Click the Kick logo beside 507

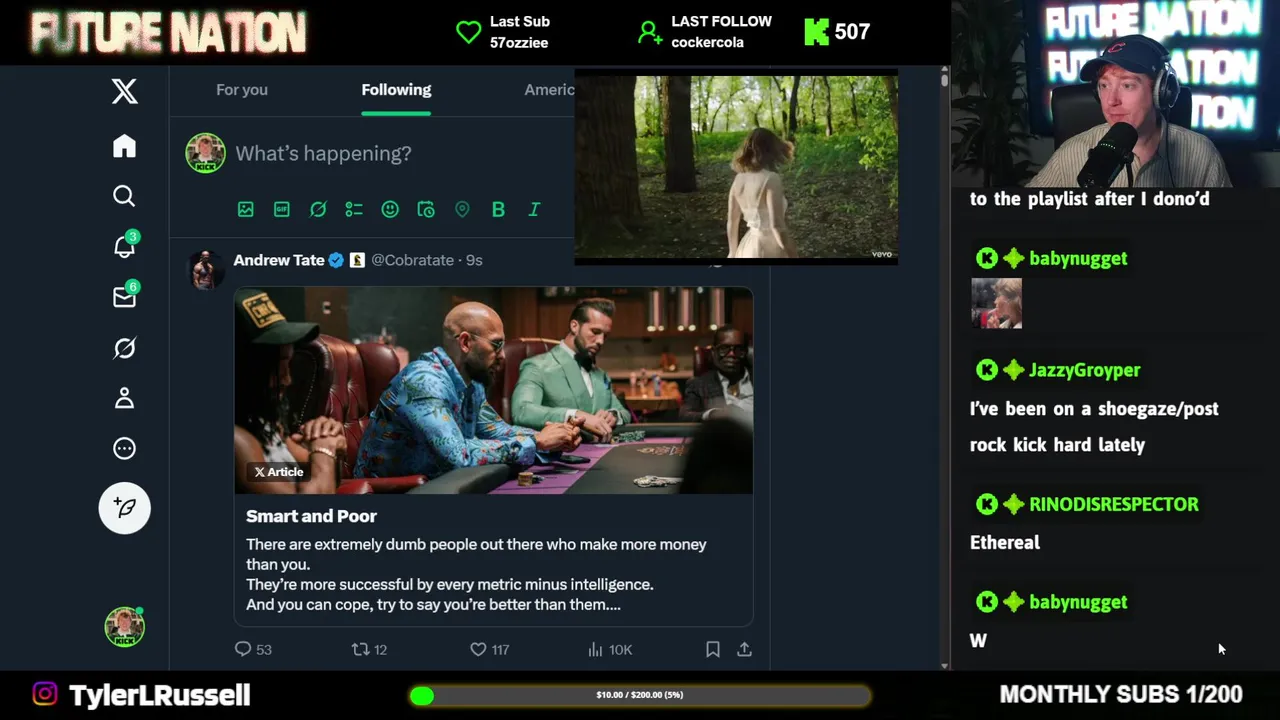click(x=817, y=32)
